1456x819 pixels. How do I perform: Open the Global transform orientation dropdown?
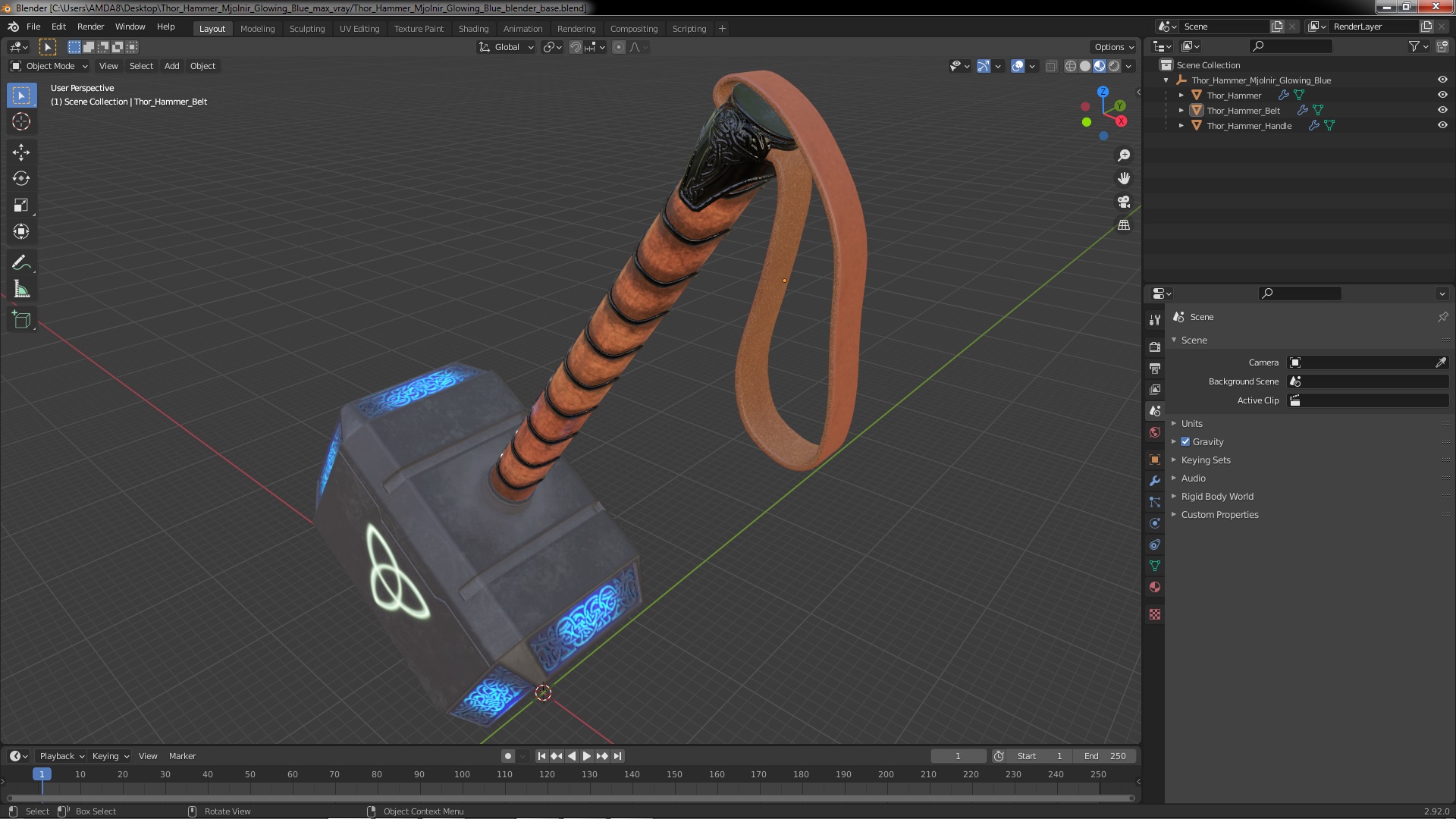506,47
